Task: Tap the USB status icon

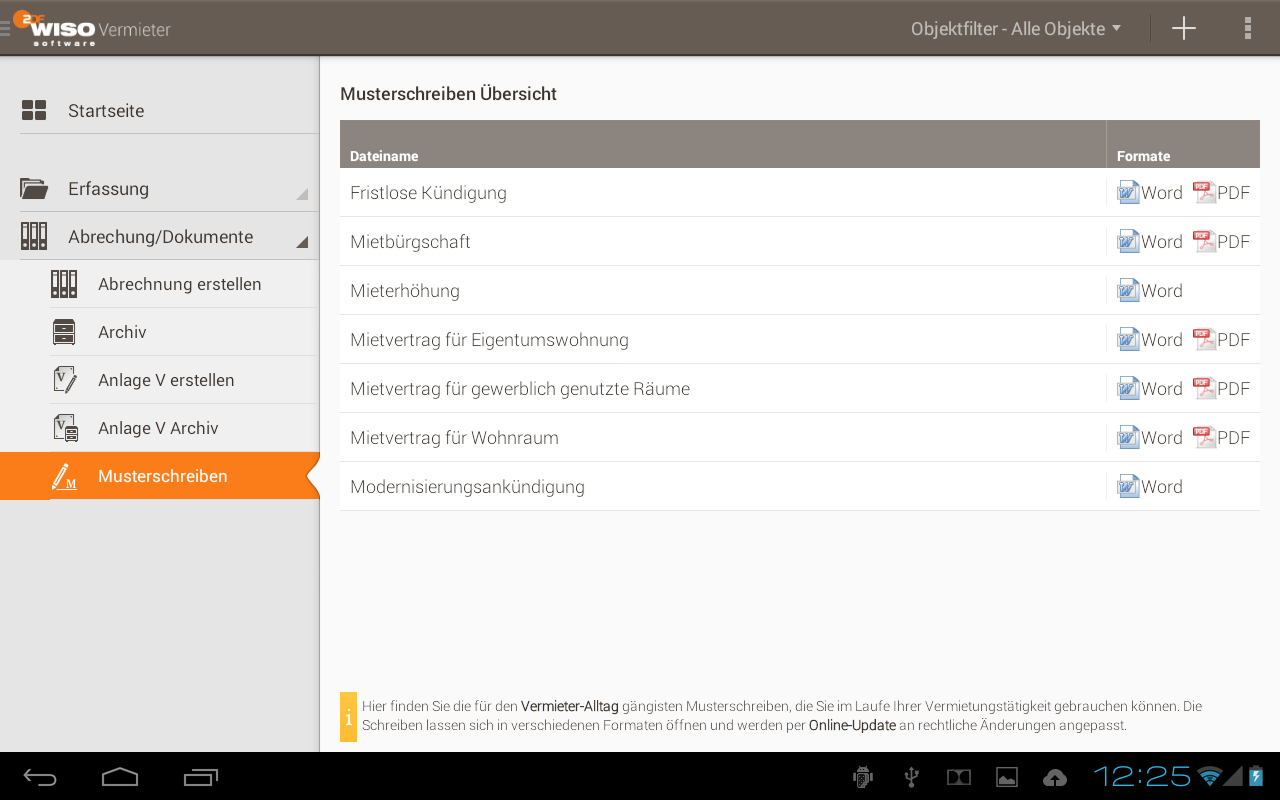Action: coord(911,777)
